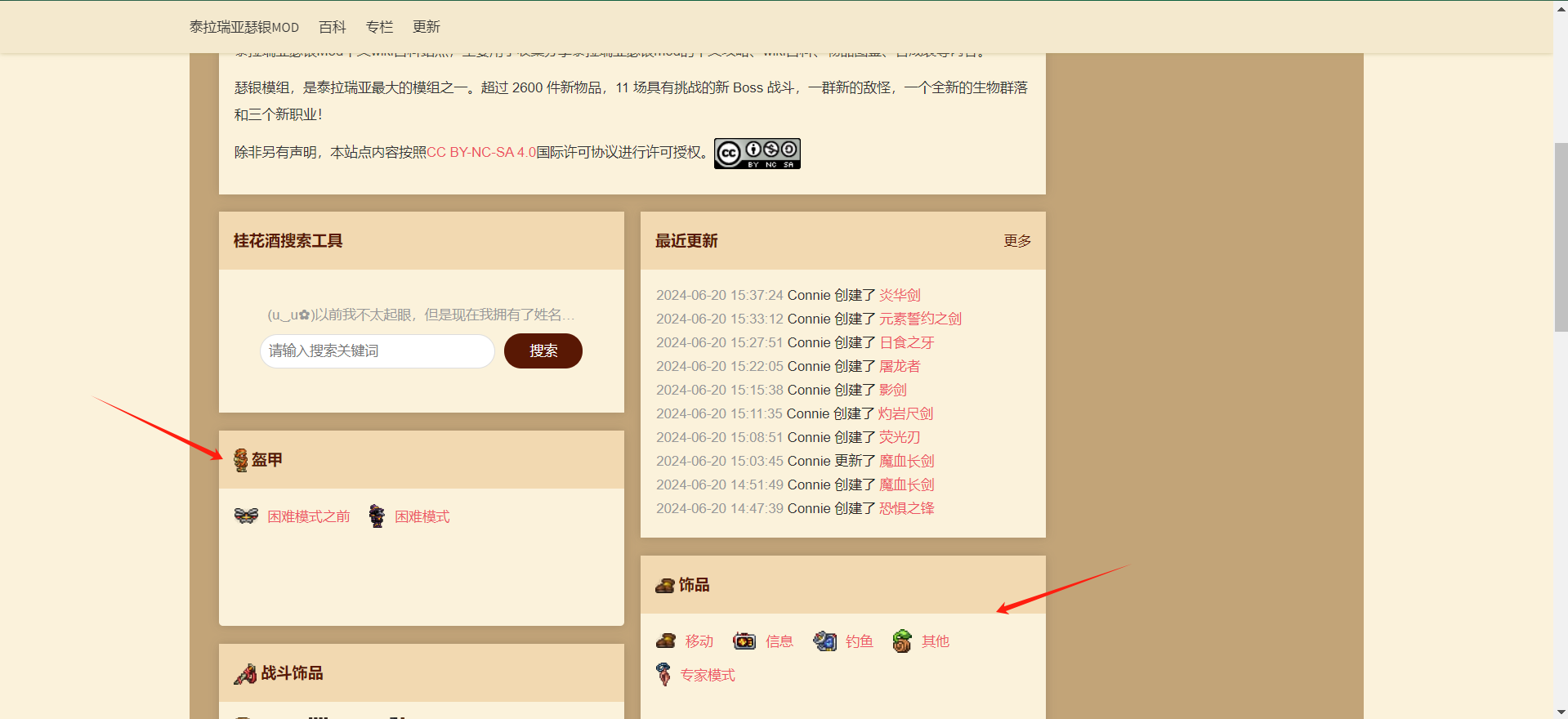Go to 泰拉瑞亚瑟银MOD site home
Screen dimensions: 1568x719
tap(244, 27)
